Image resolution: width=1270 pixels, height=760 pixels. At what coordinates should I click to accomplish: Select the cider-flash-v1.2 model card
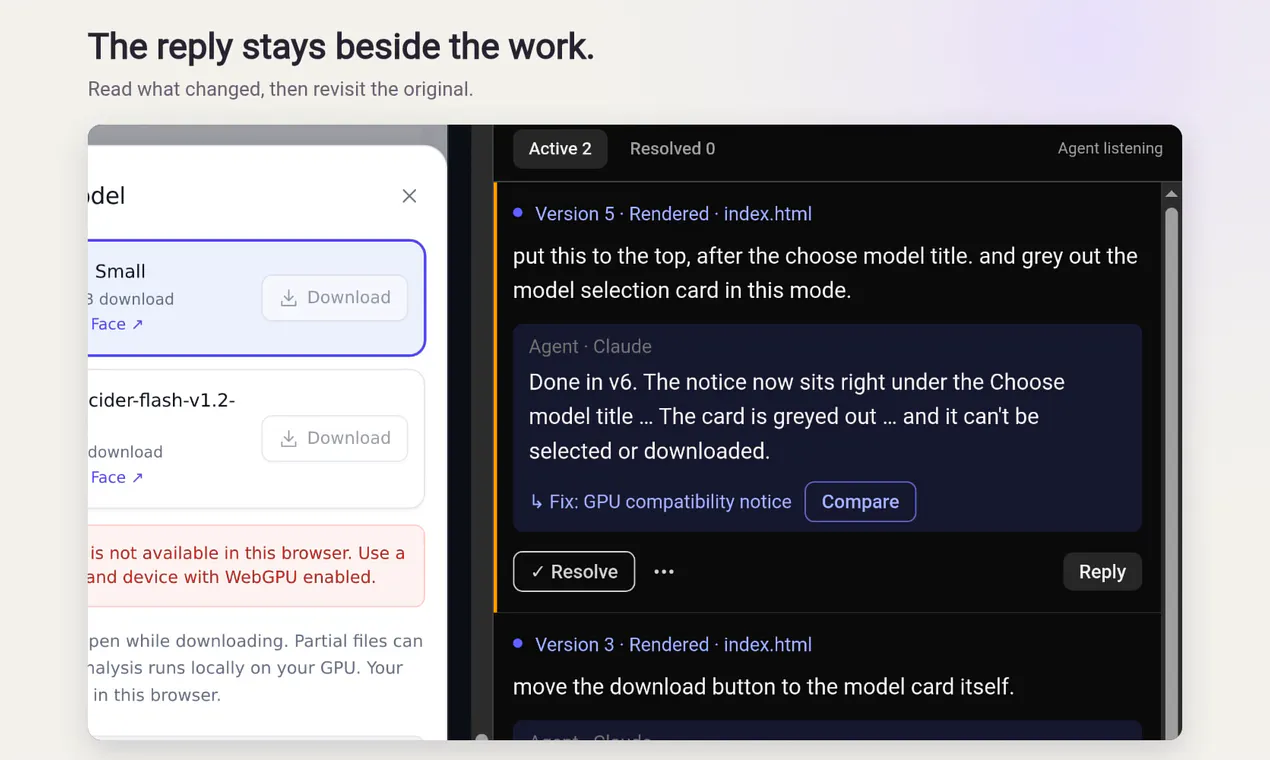[x=256, y=439]
